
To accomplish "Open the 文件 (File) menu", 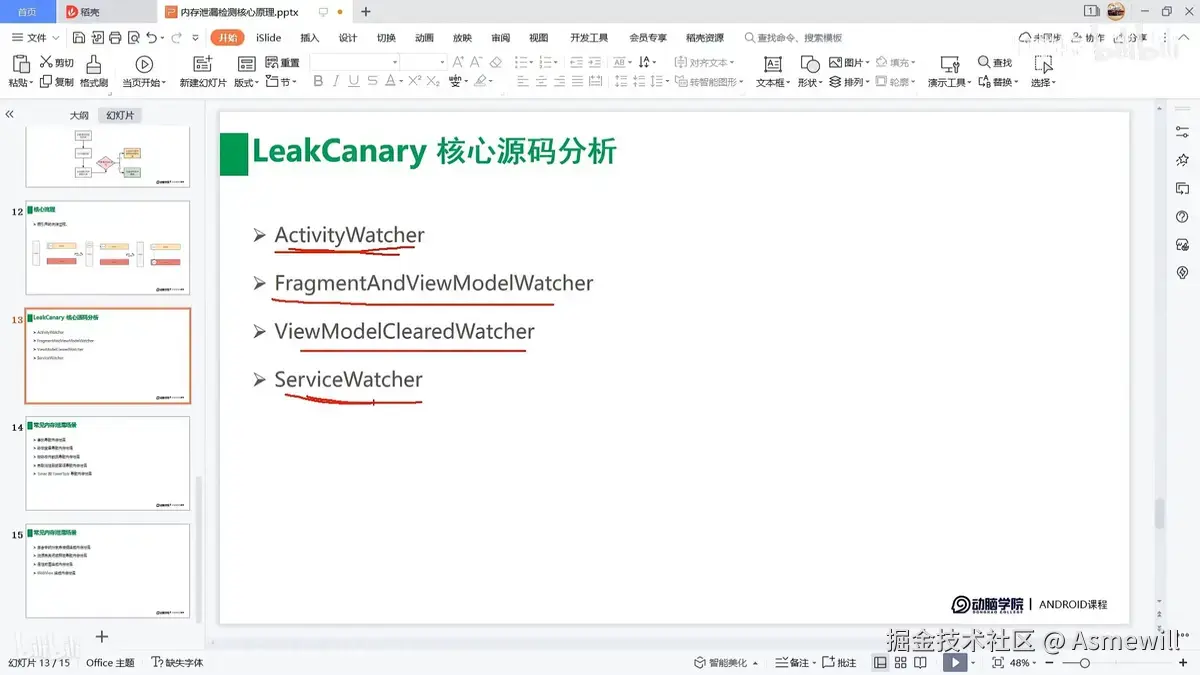I will pos(35,38).
